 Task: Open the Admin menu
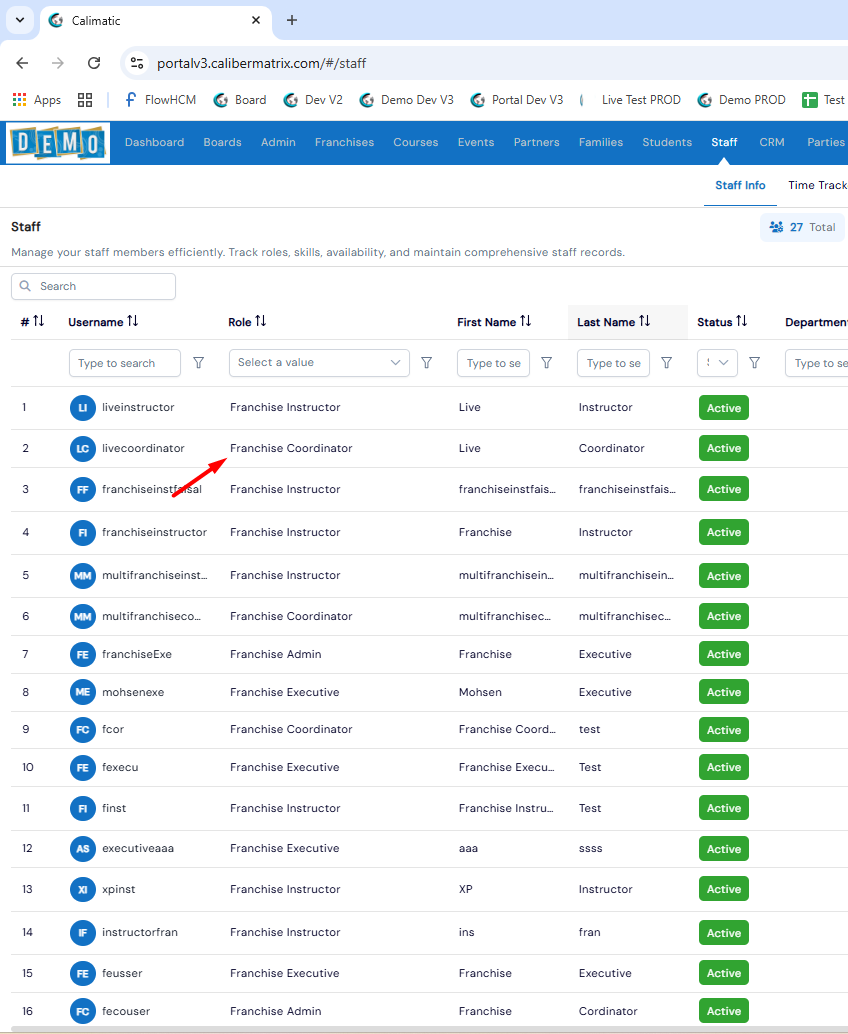coord(278,142)
